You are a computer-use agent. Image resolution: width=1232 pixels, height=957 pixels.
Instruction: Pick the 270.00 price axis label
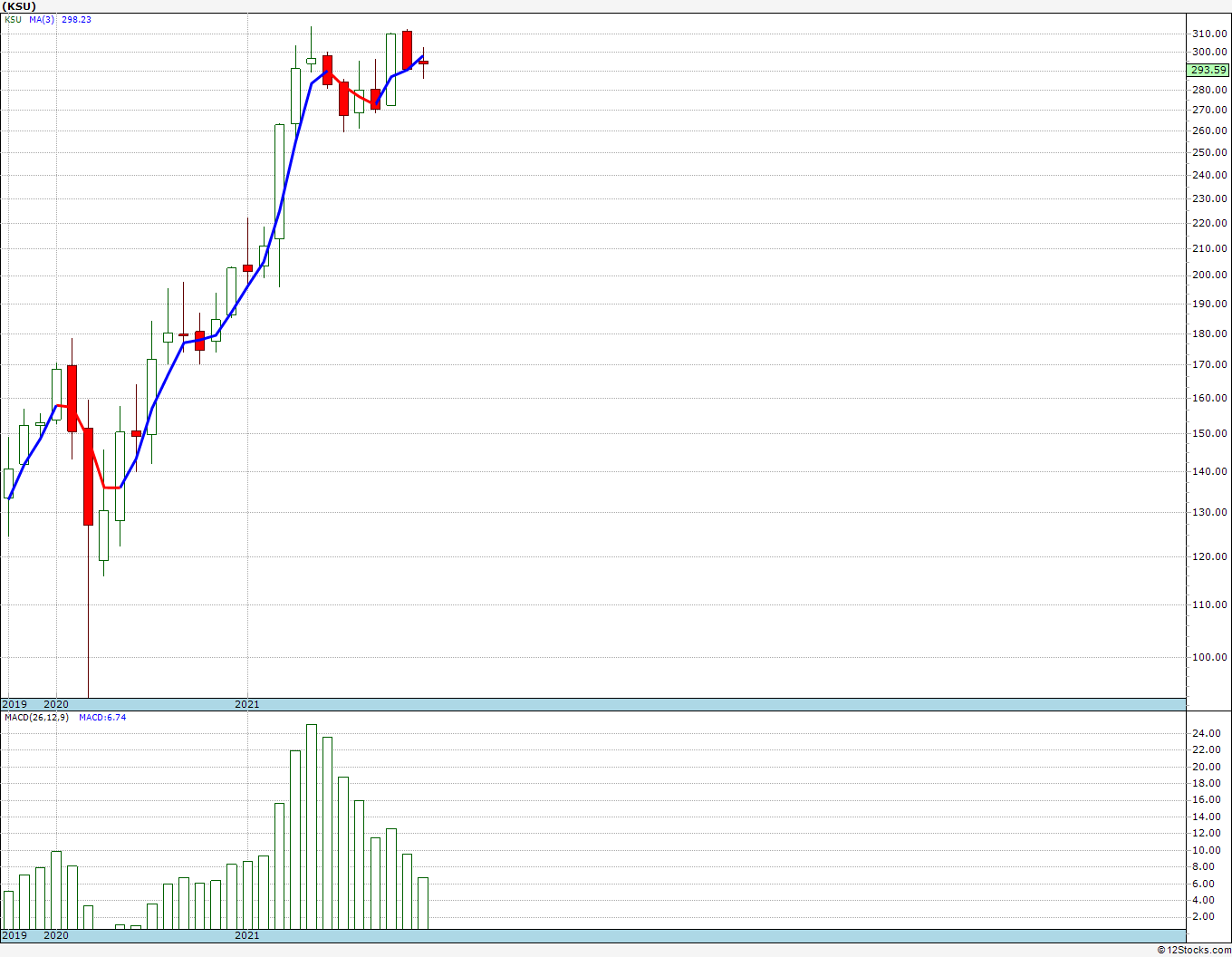tap(1209, 110)
